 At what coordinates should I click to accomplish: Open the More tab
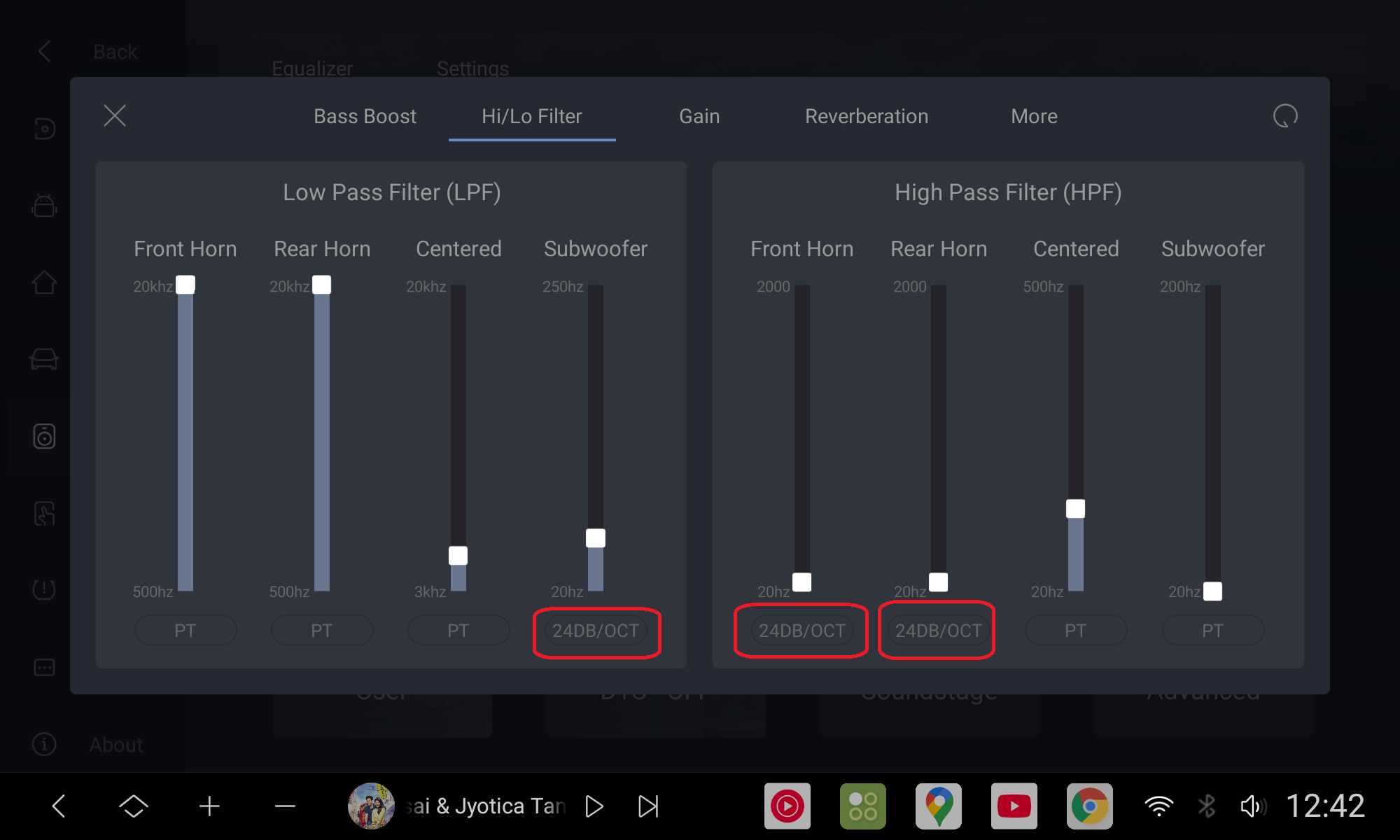[x=1034, y=116]
